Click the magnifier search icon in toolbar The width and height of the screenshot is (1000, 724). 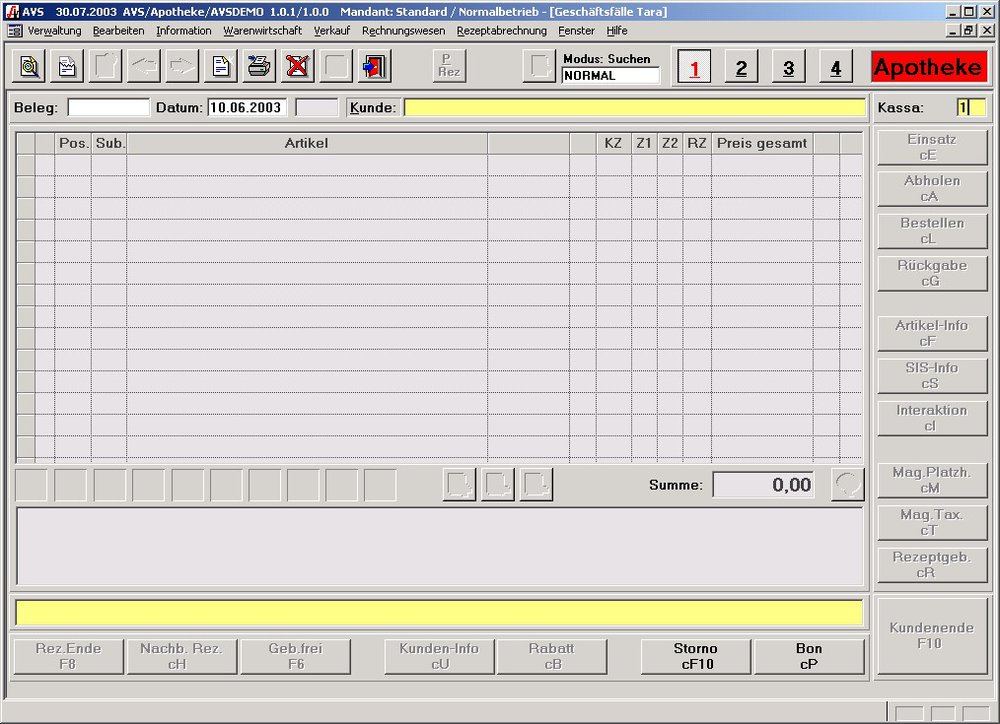(30, 67)
